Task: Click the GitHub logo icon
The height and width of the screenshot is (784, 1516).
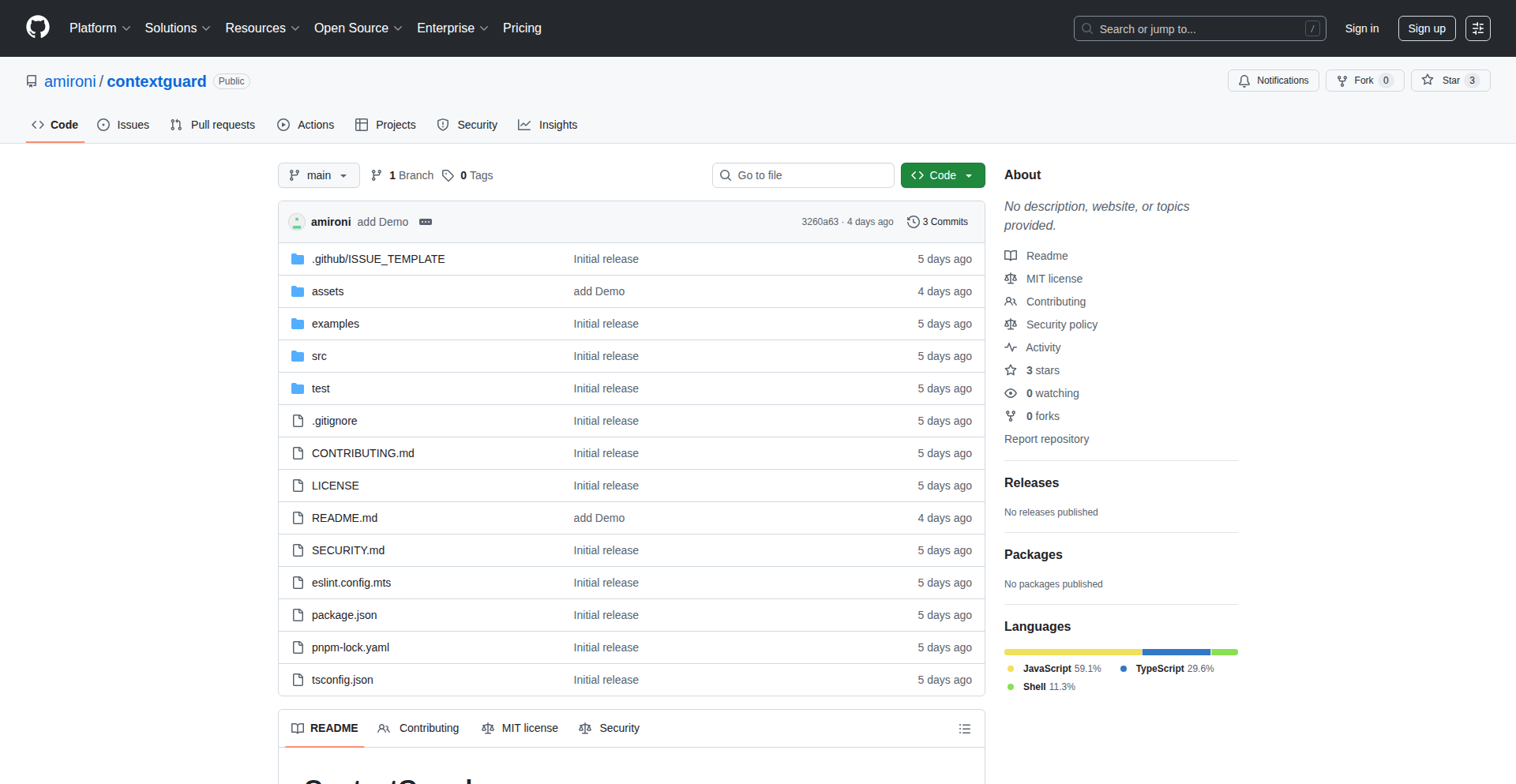Action: tap(38, 28)
